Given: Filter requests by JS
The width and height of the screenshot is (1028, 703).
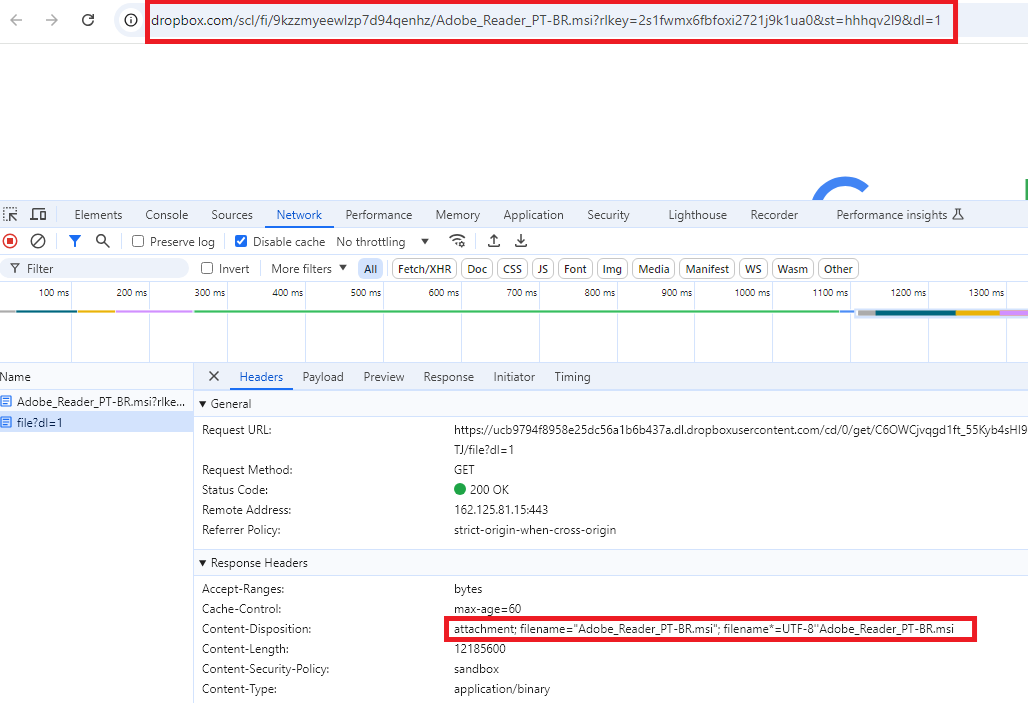Looking at the screenshot, I should pyautogui.click(x=543, y=269).
